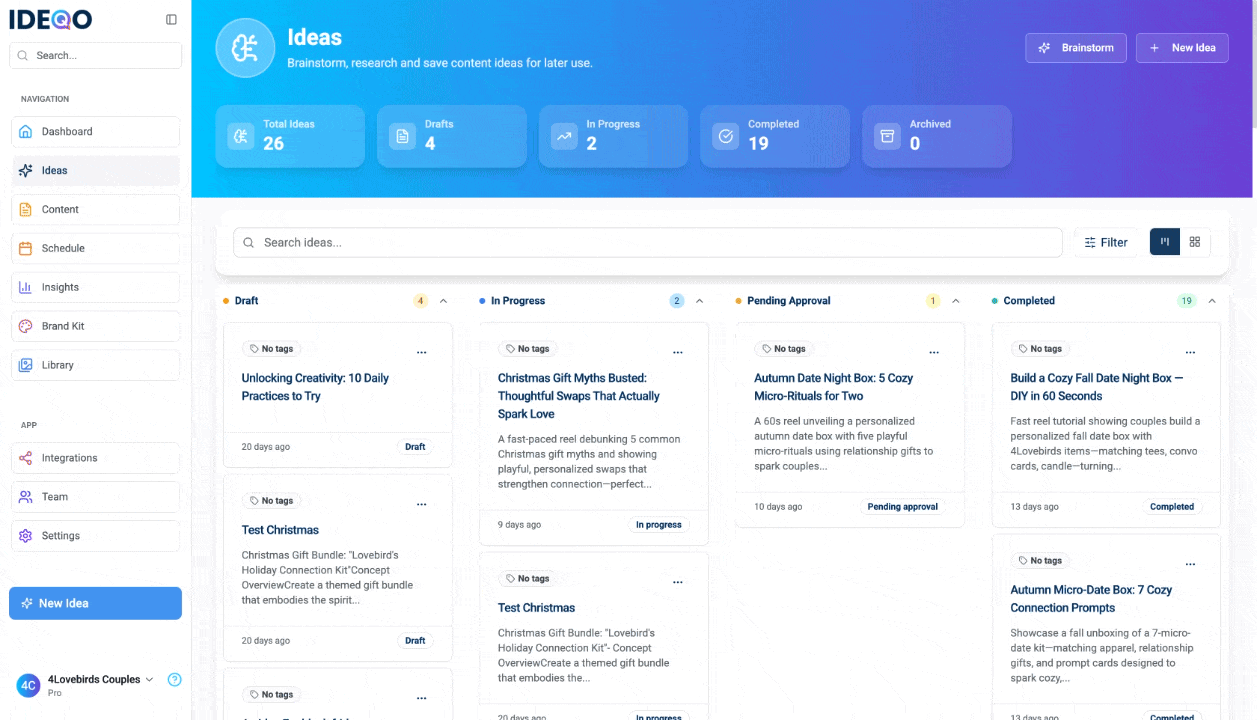
Task: Expand the 4Lovebirds Couples account dropdown
Action: [148, 679]
